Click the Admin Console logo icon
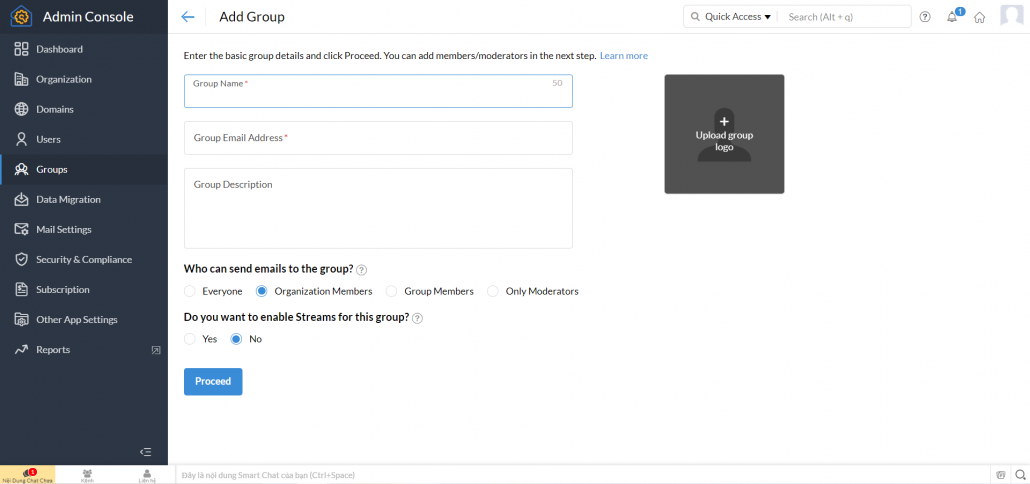This screenshot has height=484, width=1030. [22, 16]
